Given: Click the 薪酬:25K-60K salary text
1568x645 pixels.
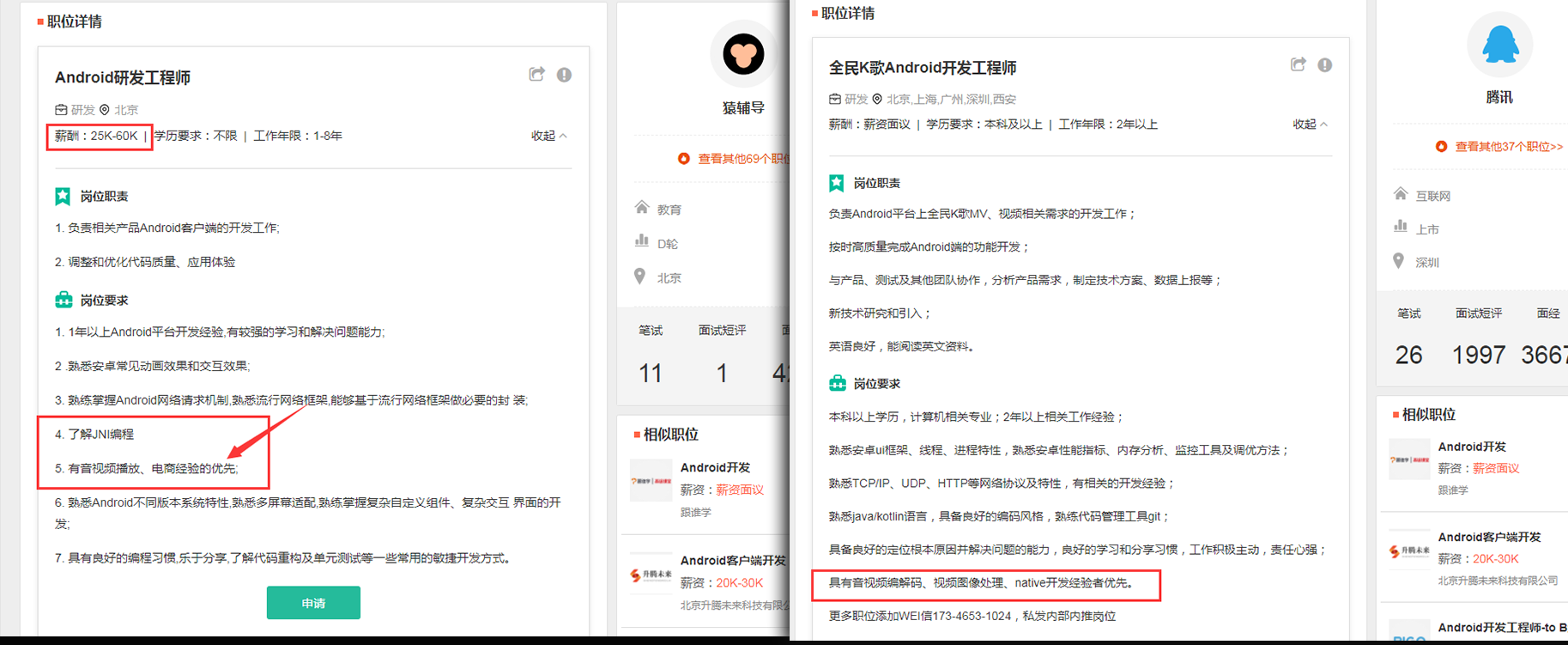Looking at the screenshot, I should click(x=96, y=136).
